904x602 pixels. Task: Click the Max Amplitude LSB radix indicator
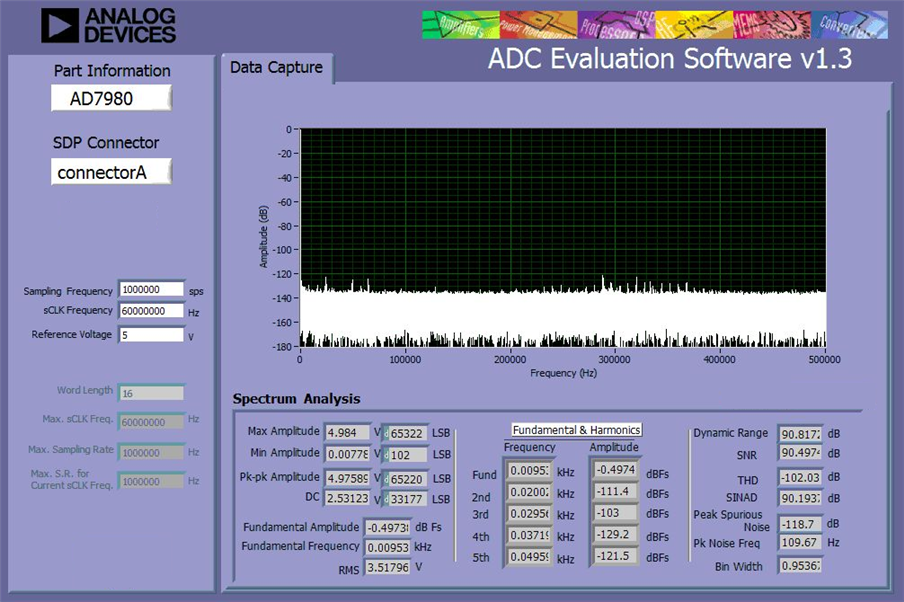point(386,434)
